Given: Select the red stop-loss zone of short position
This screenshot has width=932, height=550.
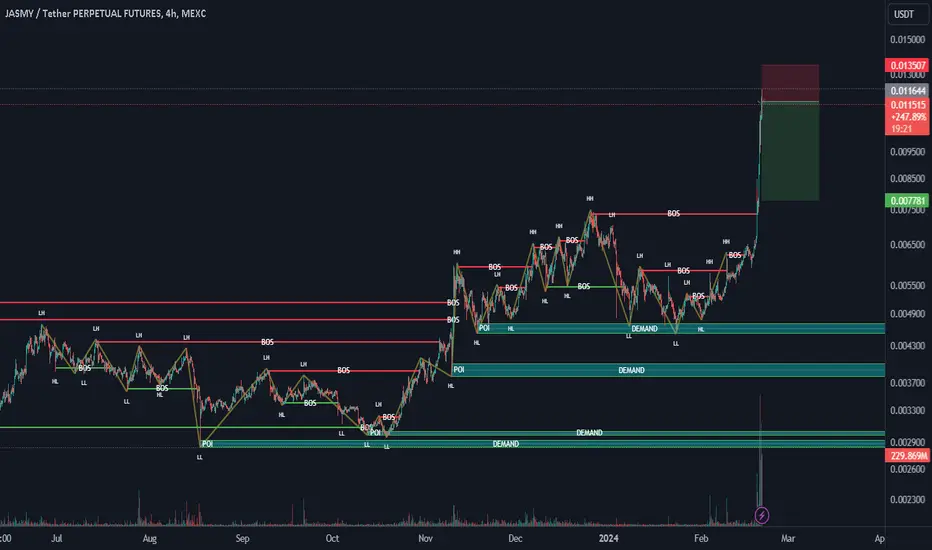Looking at the screenshot, I should (790, 83).
